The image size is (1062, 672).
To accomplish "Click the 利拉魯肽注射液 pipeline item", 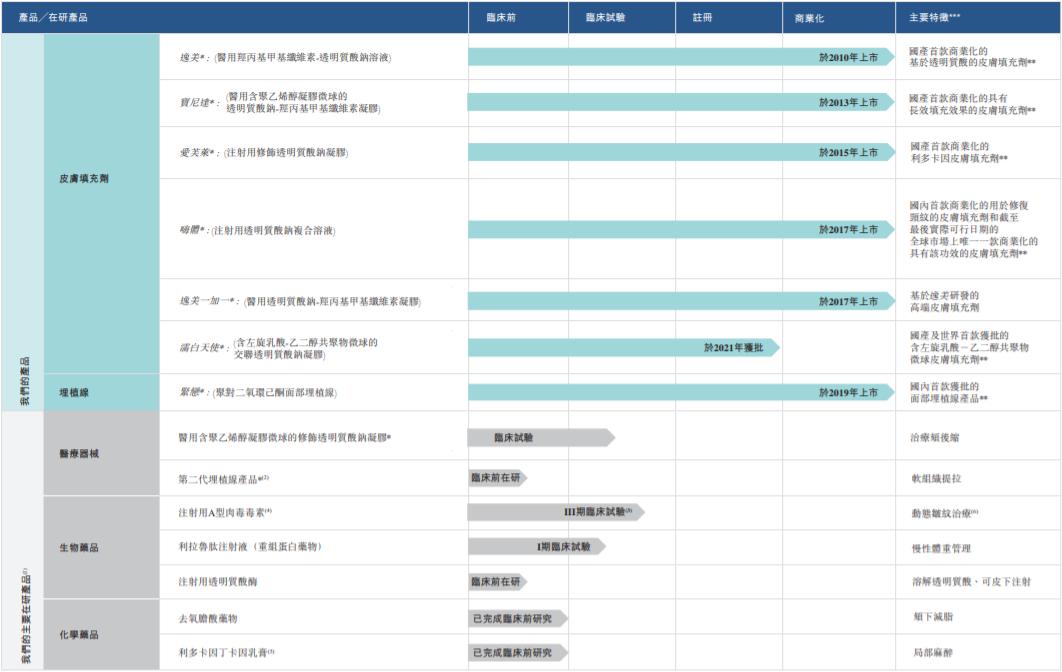I will point(249,547).
